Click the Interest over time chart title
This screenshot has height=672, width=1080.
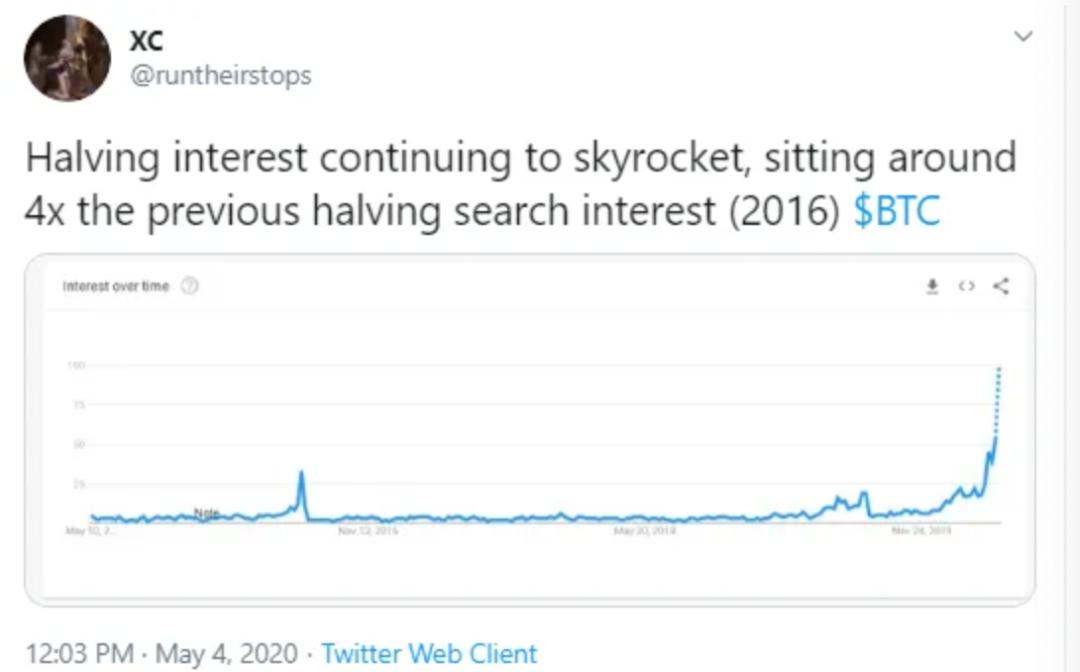tap(116, 287)
